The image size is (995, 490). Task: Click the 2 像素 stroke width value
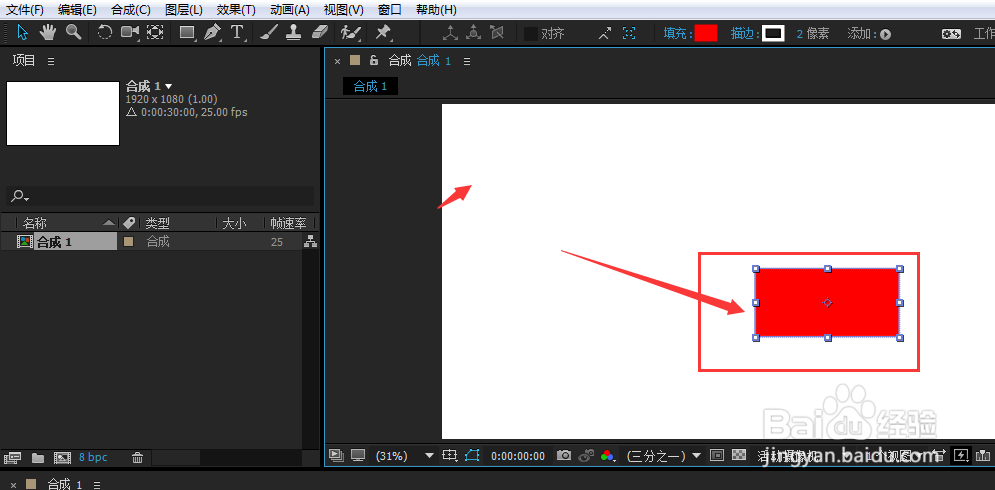click(813, 34)
